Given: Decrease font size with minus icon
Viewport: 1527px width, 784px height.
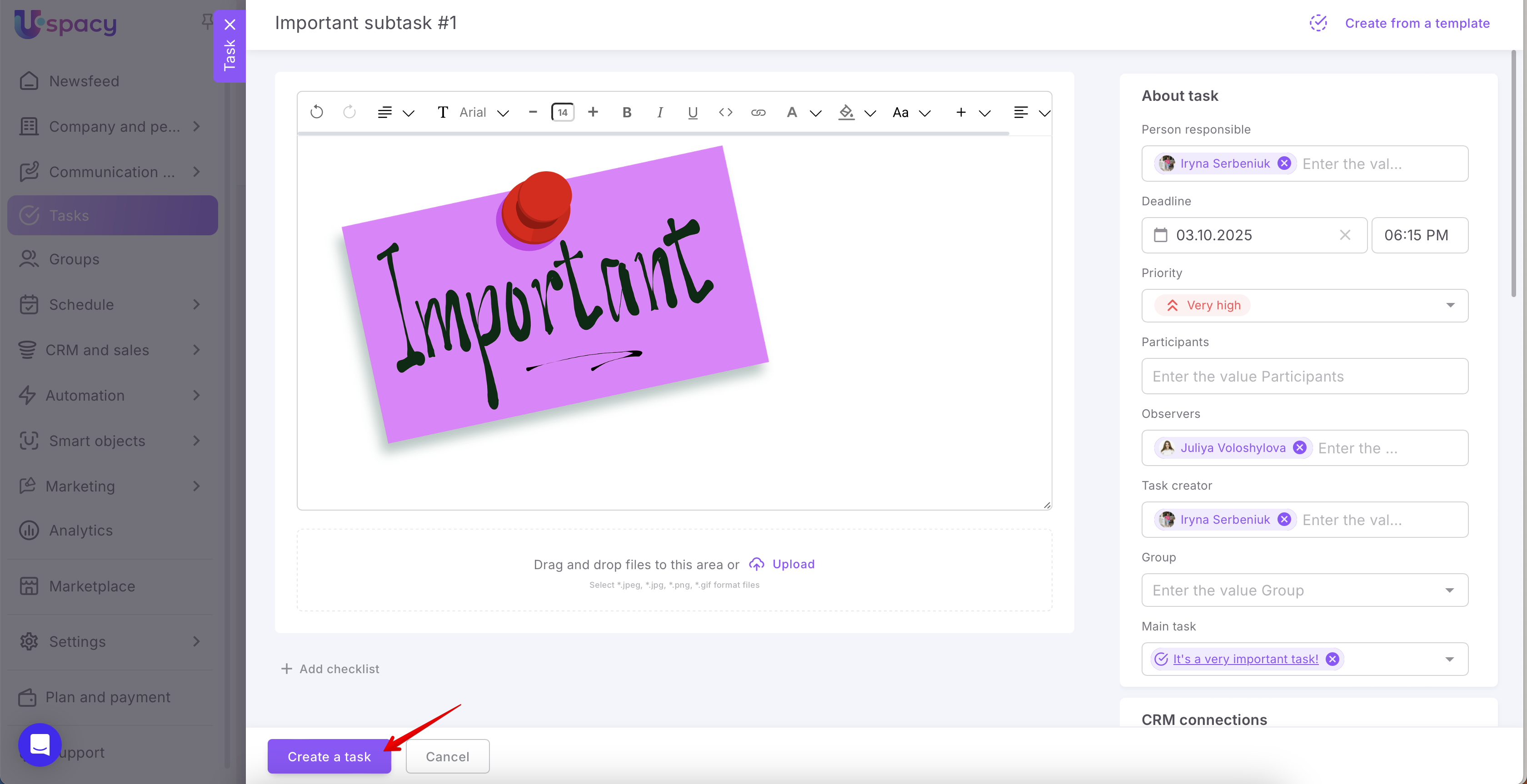Looking at the screenshot, I should point(532,112).
